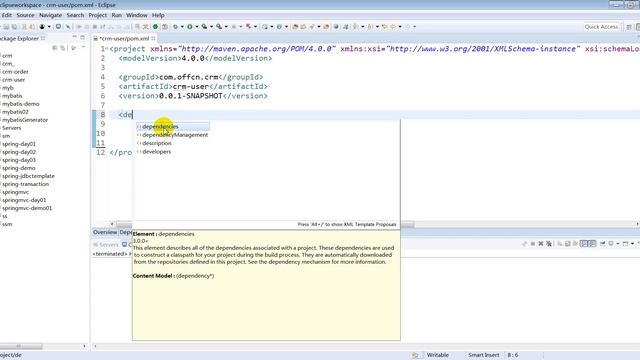Click the Package Explorer horizontal scrollbar thumb
Screen dimensions: 640x360
(20, 346)
